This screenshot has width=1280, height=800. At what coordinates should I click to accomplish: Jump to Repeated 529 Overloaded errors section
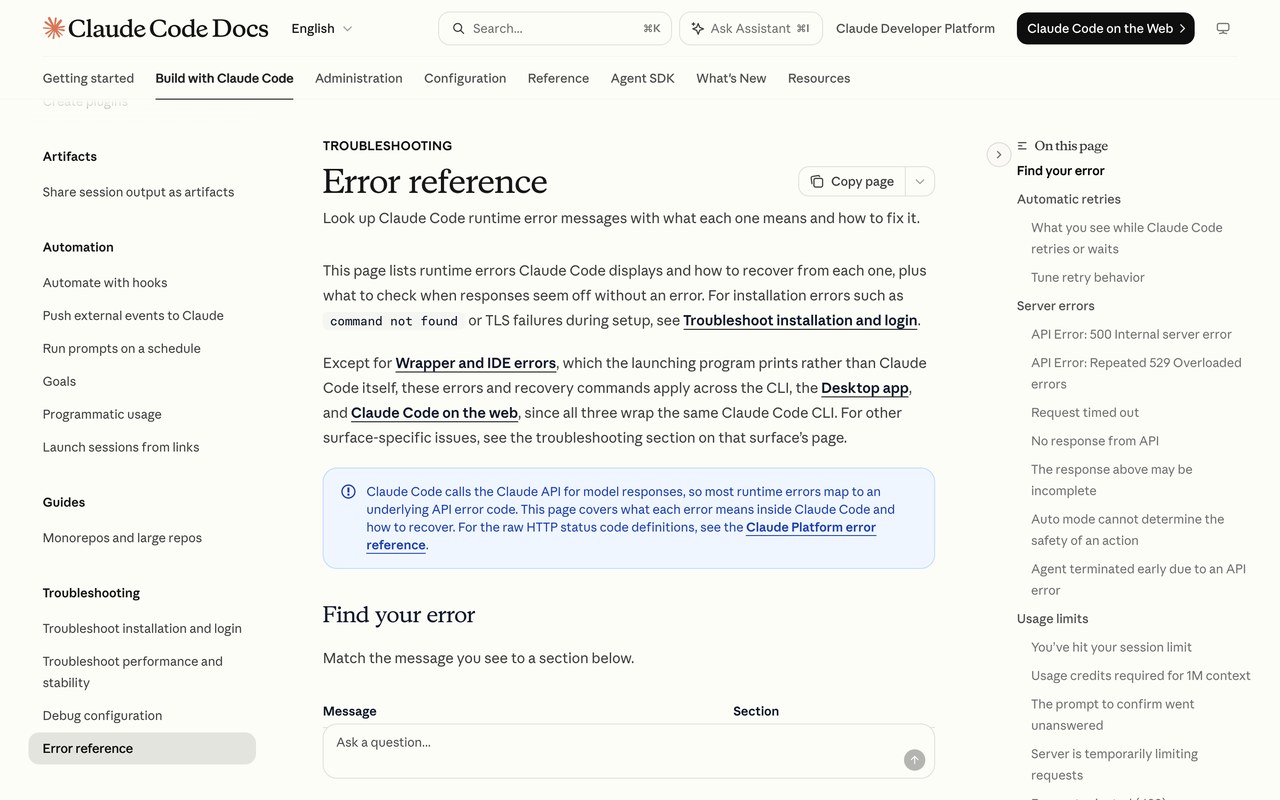pyautogui.click(x=1136, y=373)
